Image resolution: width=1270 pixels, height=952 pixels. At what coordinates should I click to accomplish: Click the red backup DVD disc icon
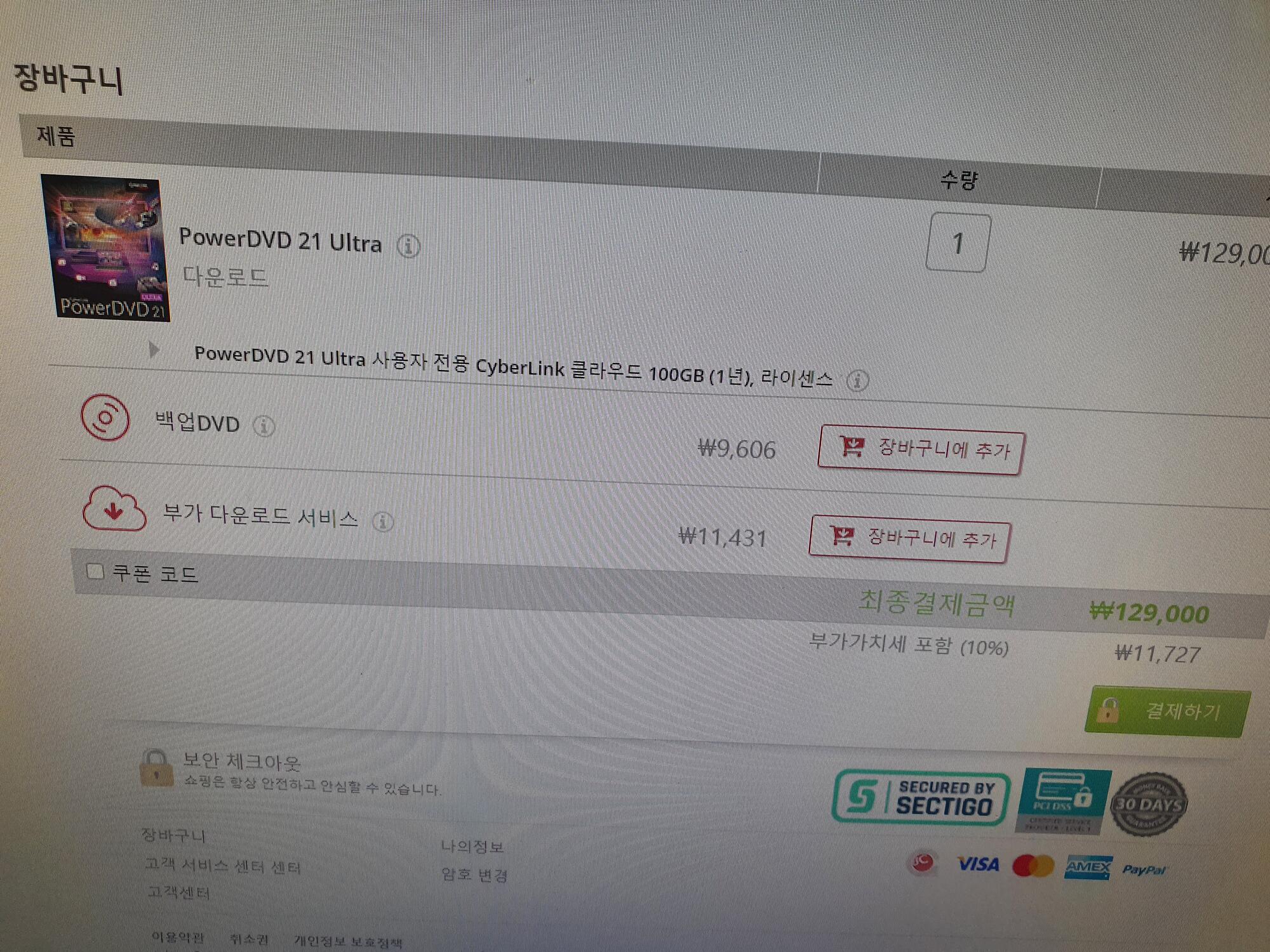pos(105,417)
